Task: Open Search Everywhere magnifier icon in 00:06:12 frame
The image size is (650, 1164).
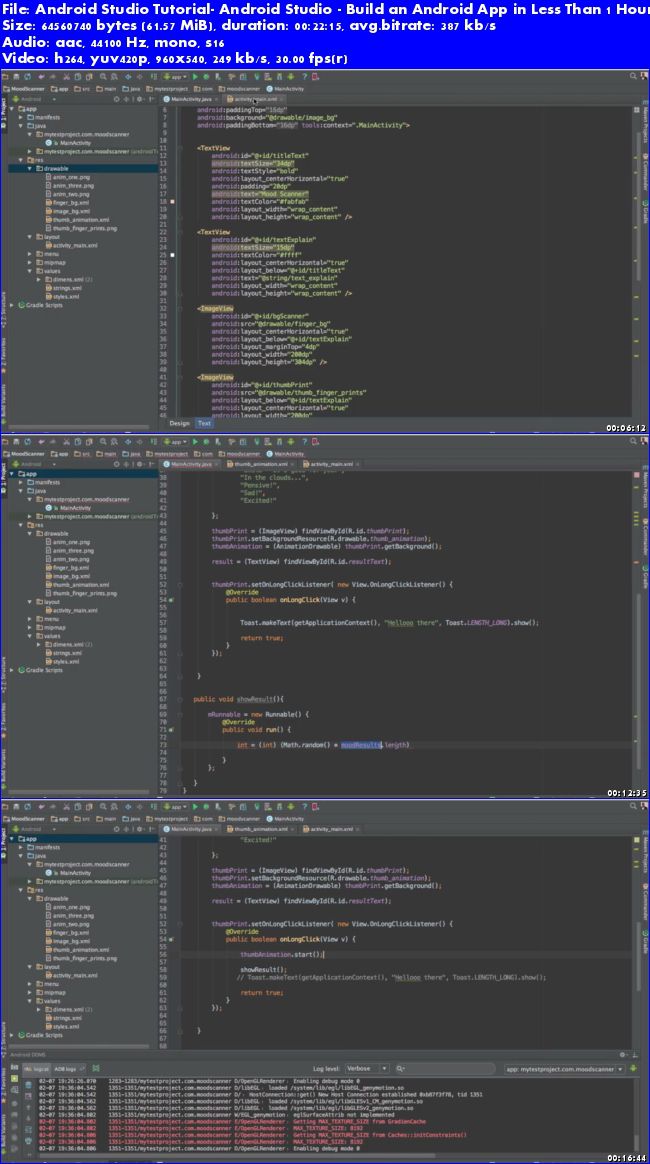Action: coord(633,76)
